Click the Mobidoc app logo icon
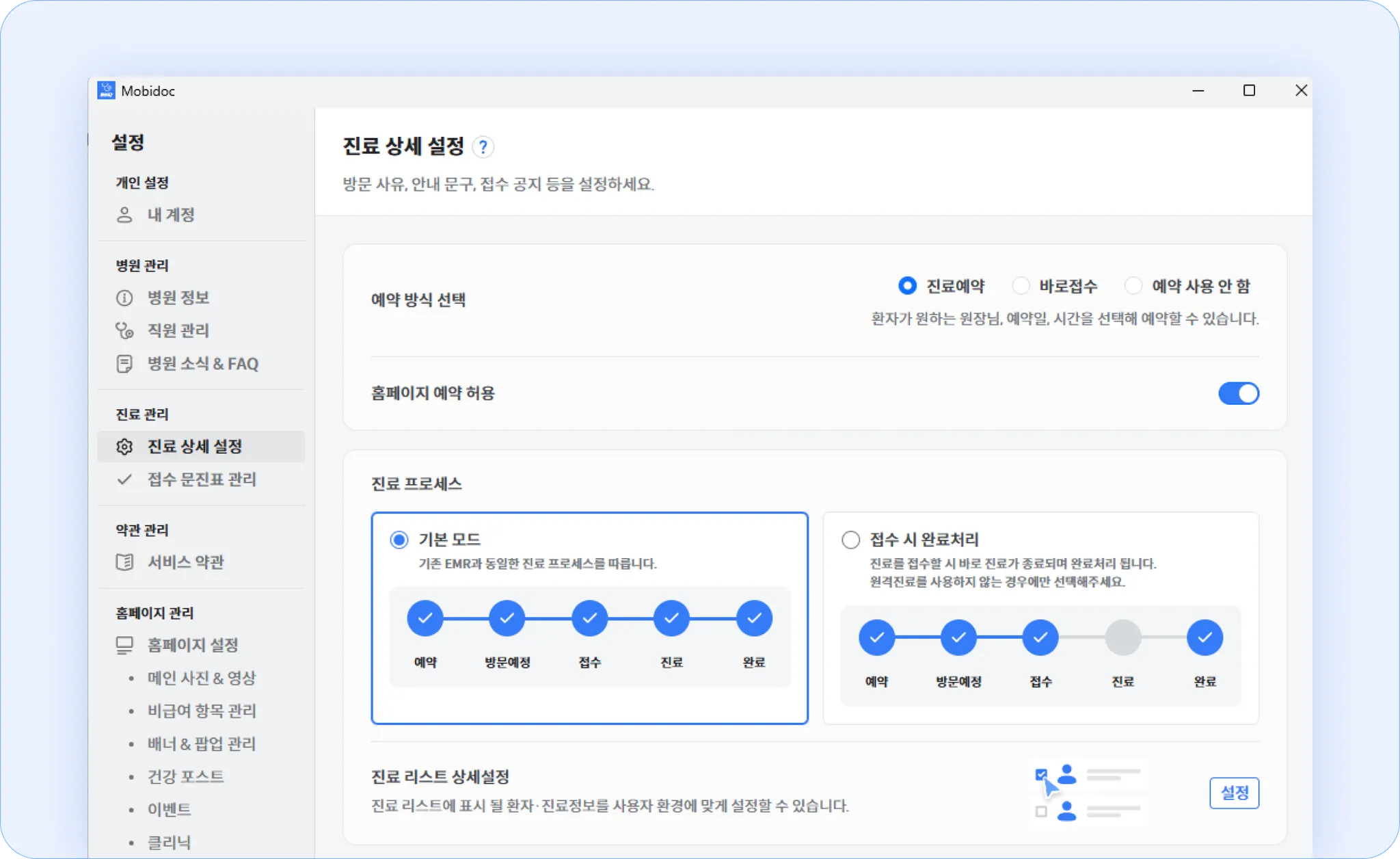Image resolution: width=1400 pixels, height=859 pixels. coord(106,90)
